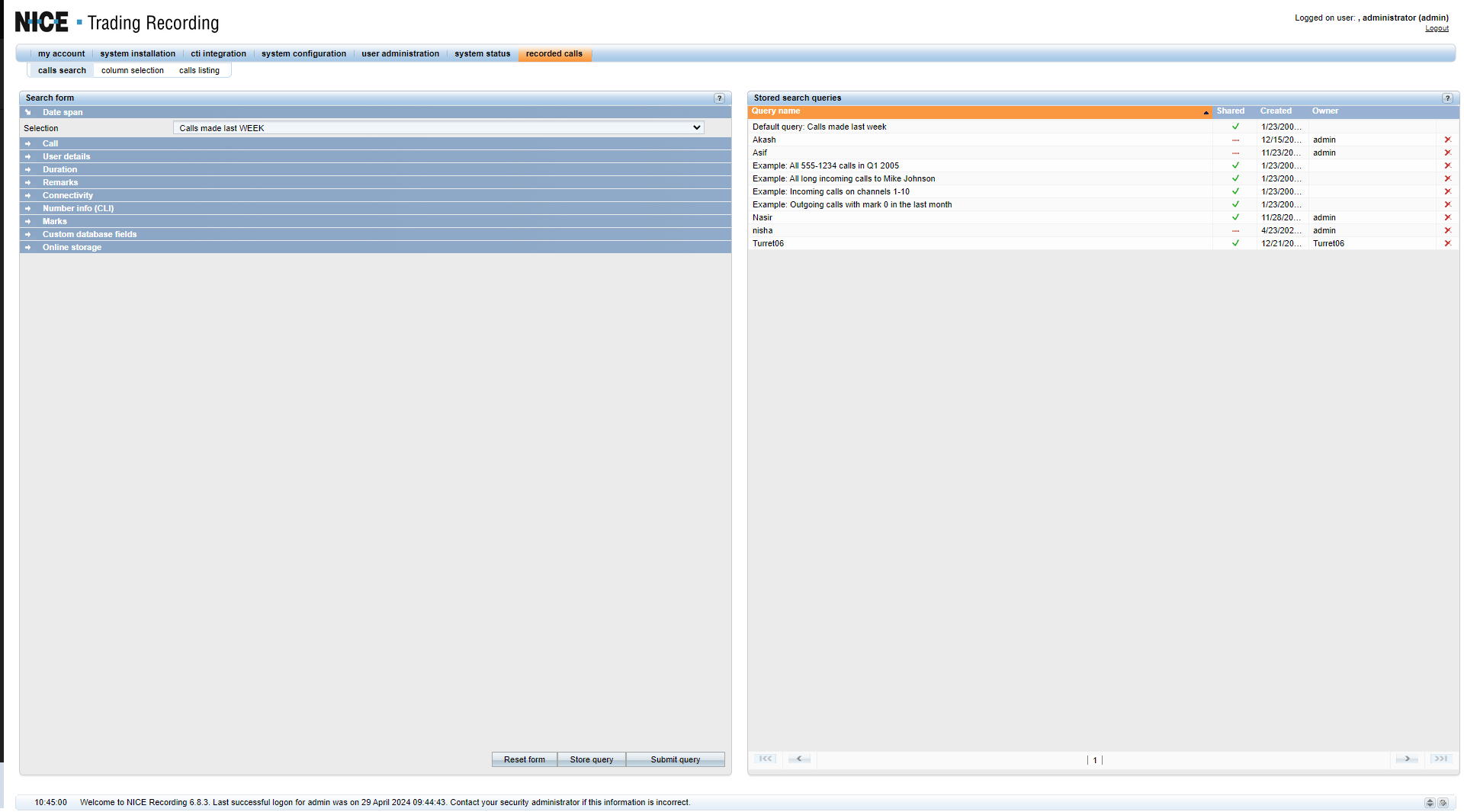
Task: Toggle shared status for the nisha query
Action: click(1235, 231)
